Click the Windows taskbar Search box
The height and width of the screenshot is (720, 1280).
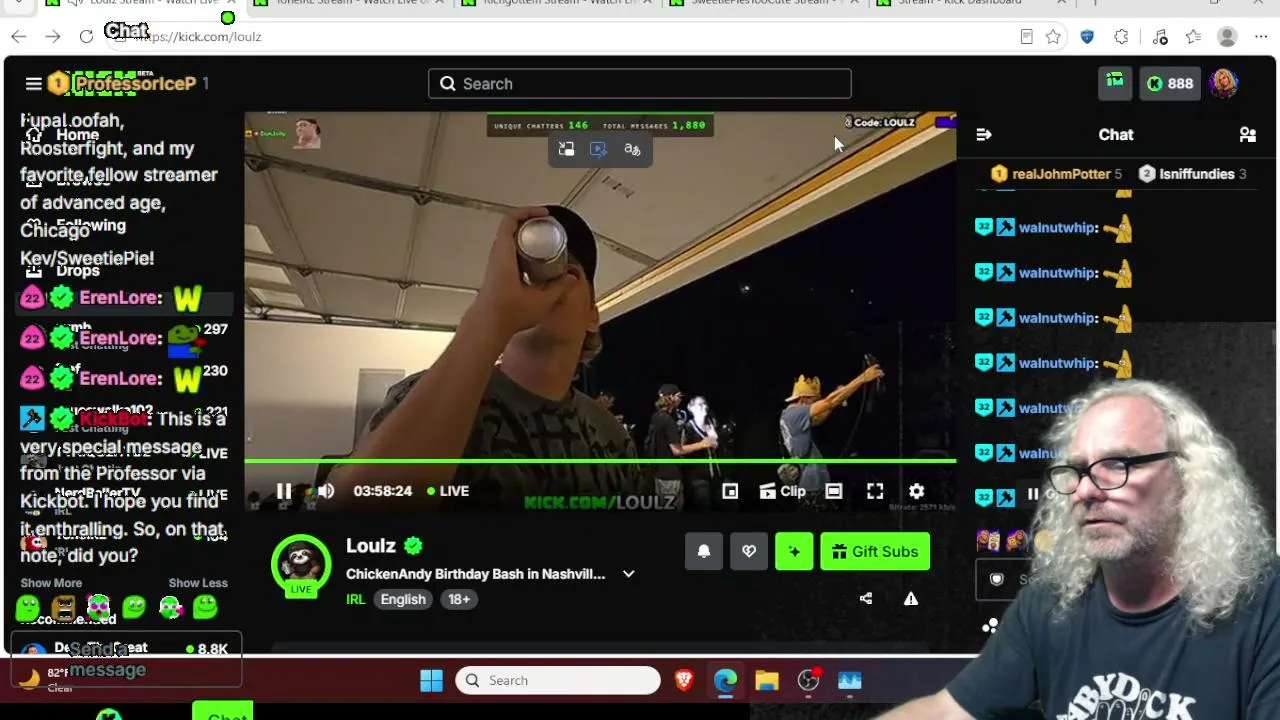click(x=558, y=681)
